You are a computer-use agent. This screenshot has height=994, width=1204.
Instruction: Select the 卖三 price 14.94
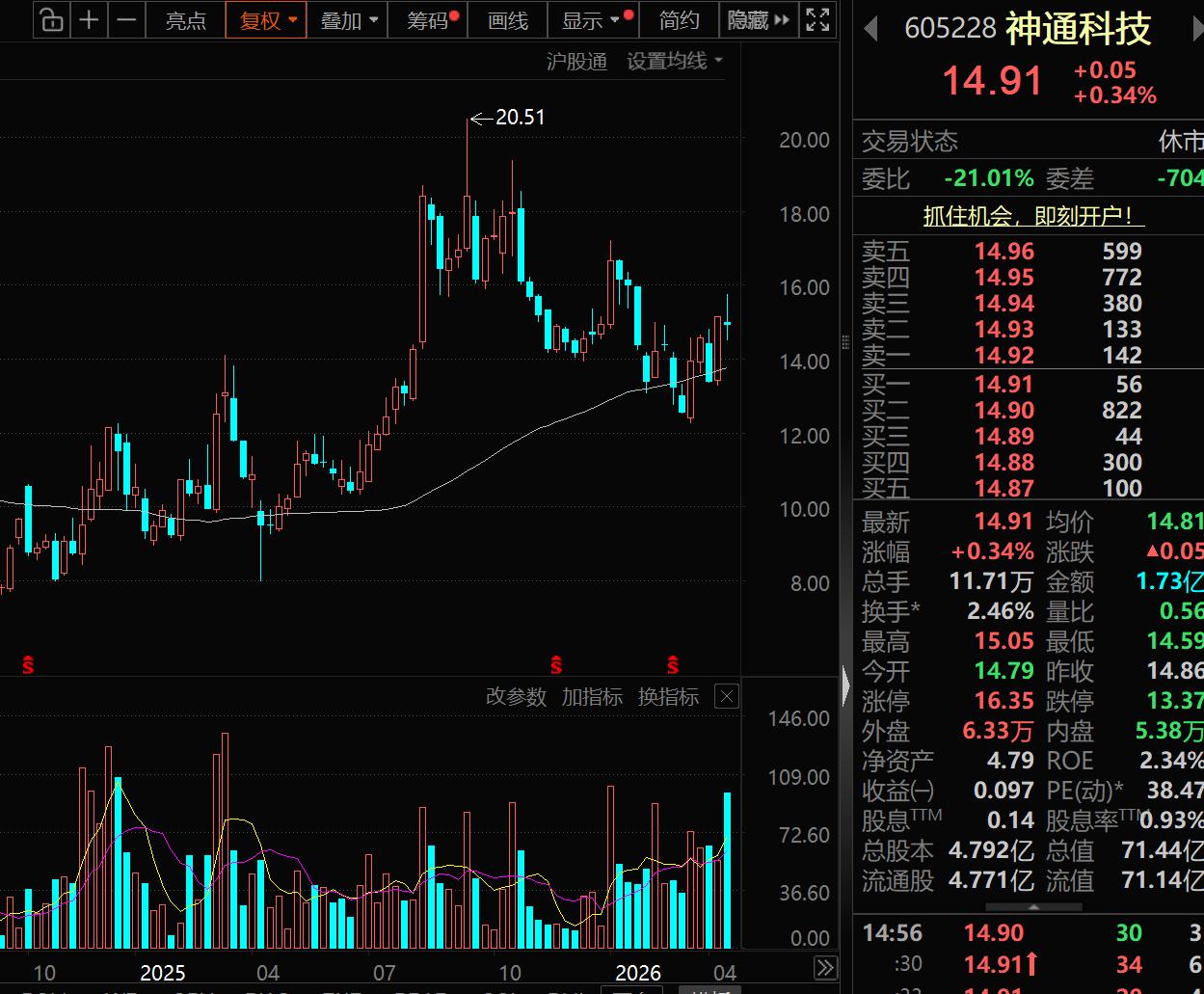[x=1003, y=304]
